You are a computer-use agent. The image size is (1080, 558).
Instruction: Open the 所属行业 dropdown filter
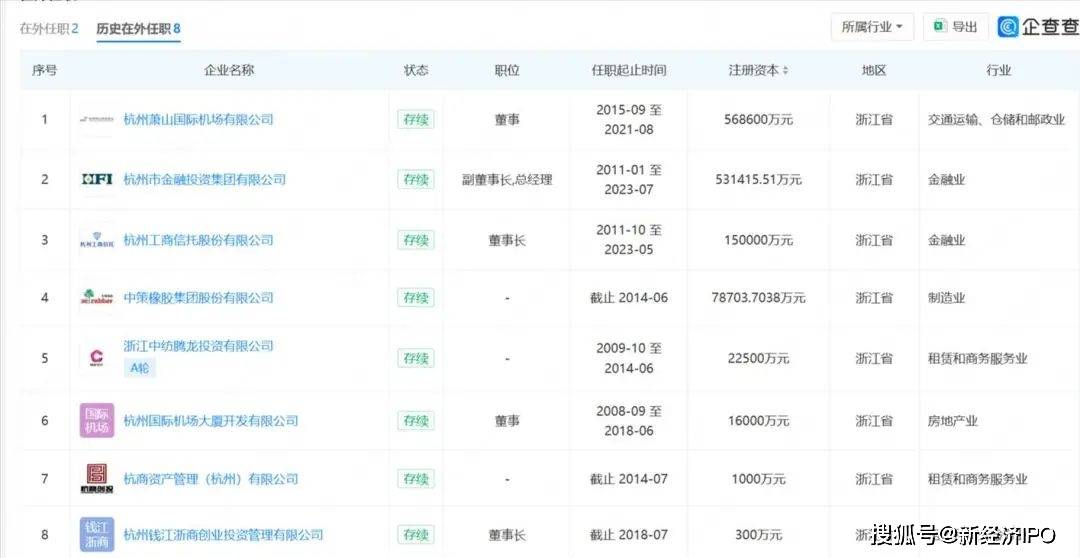pyautogui.click(x=872, y=27)
